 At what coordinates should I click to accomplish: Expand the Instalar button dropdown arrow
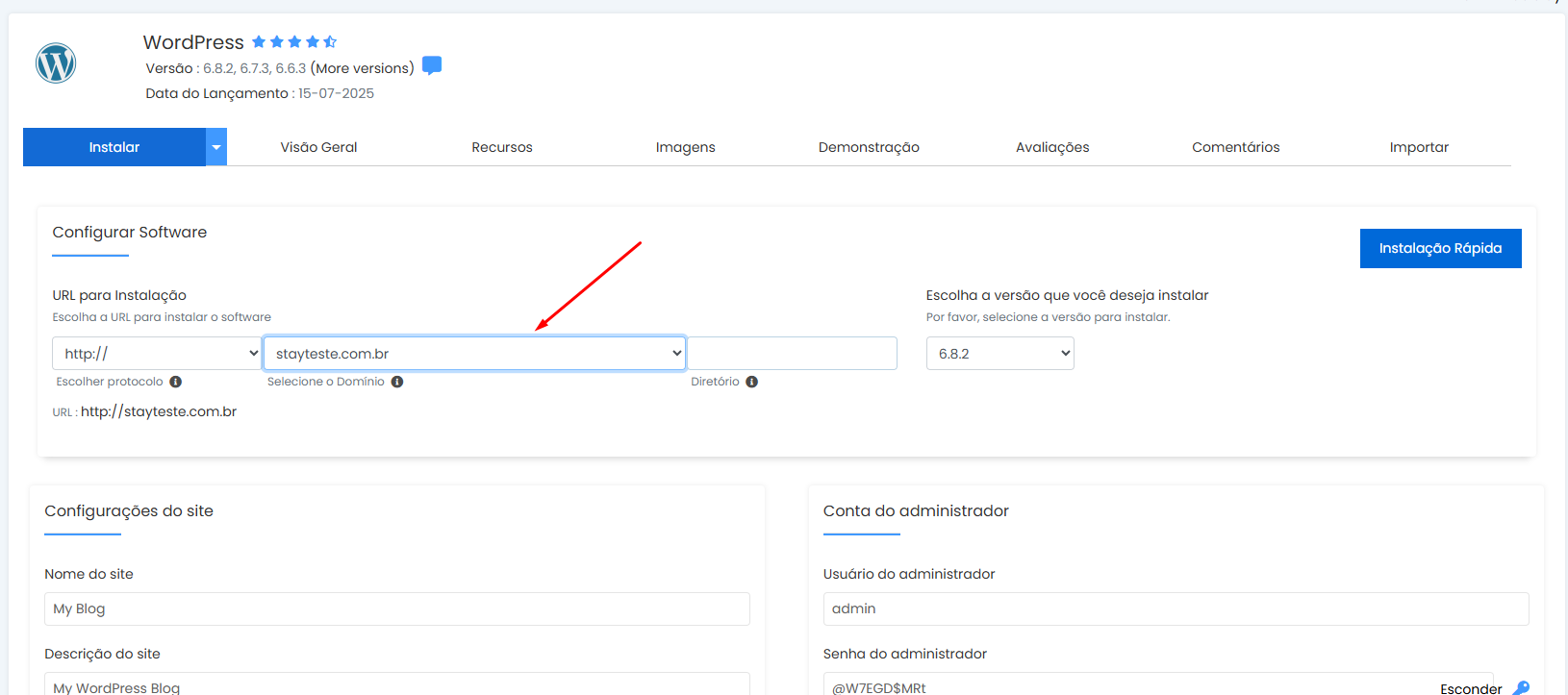coord(216,147)
